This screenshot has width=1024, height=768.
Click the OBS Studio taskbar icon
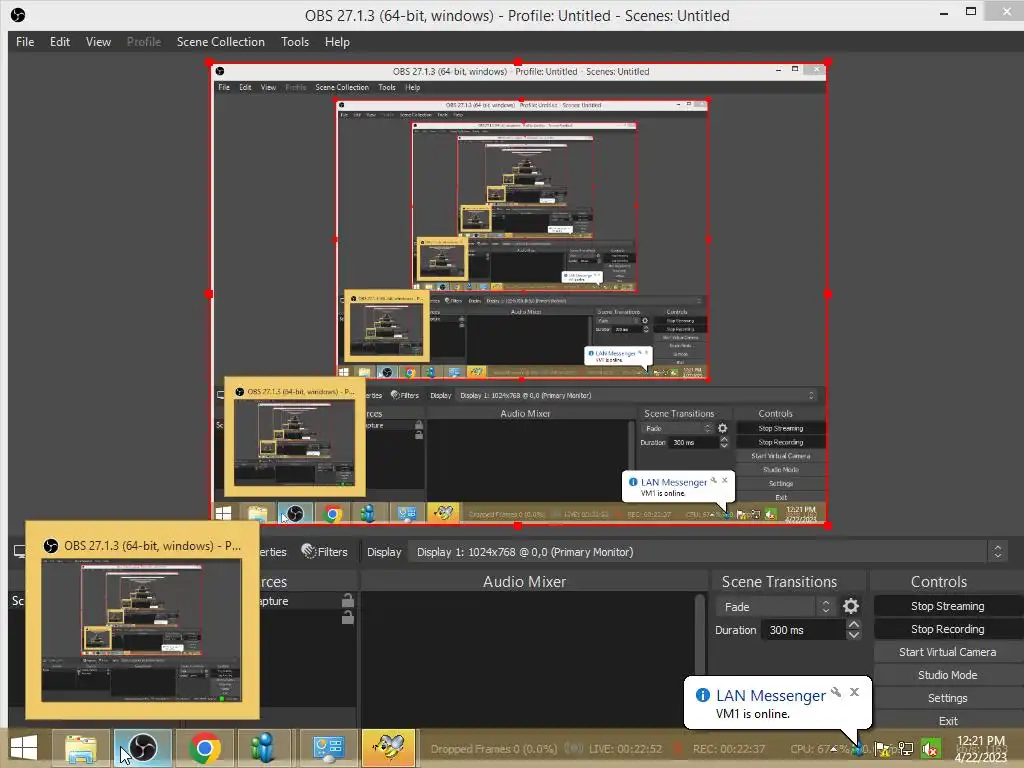143,748
